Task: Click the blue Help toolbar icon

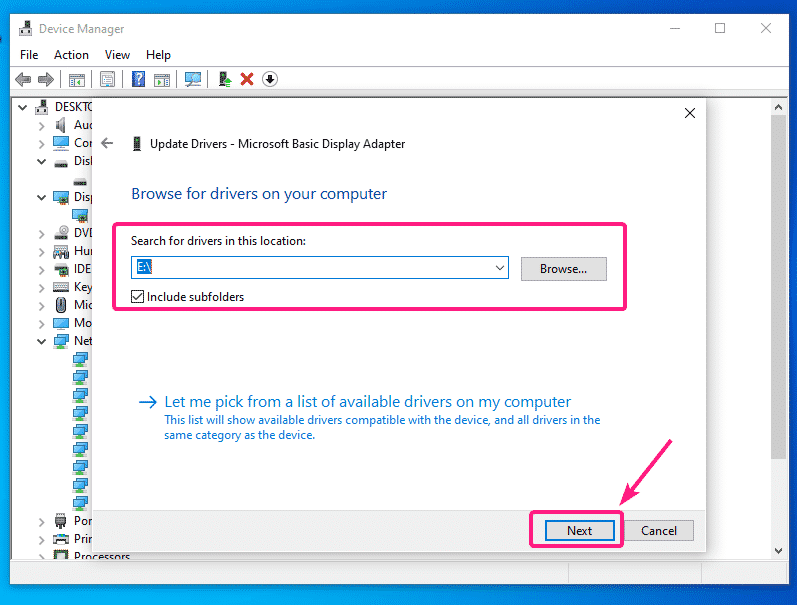Action: (138, 79)
